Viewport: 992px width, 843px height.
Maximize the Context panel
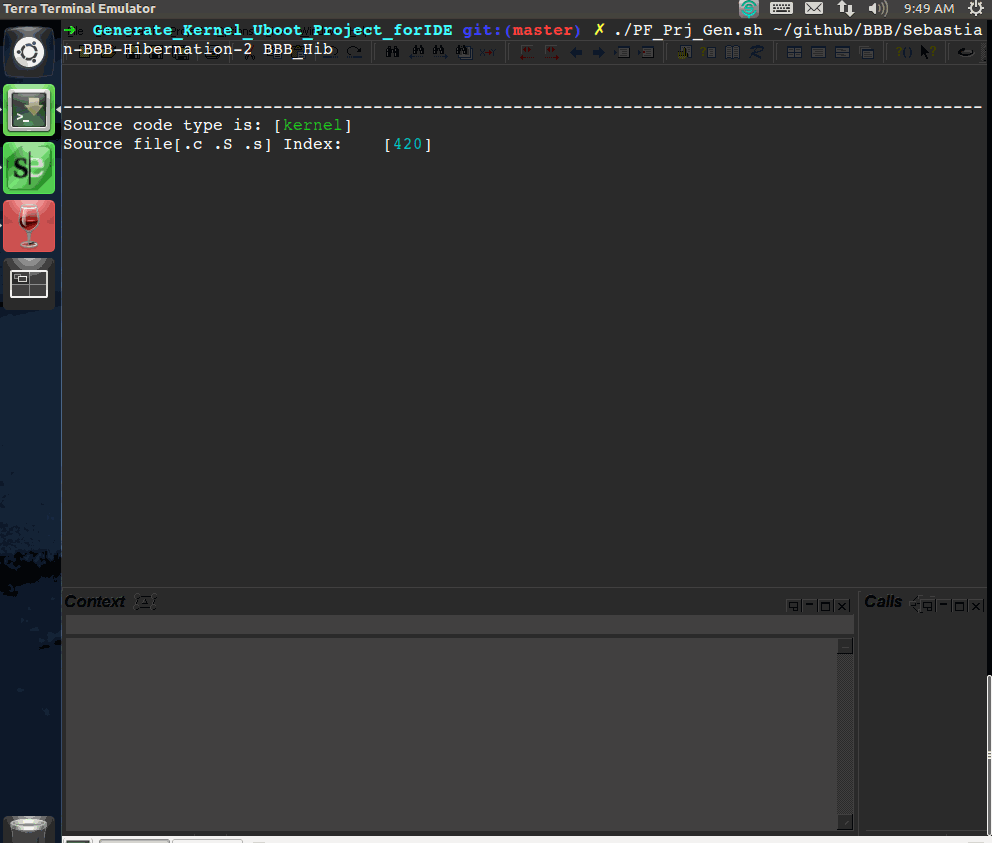[x=826, y=606]
